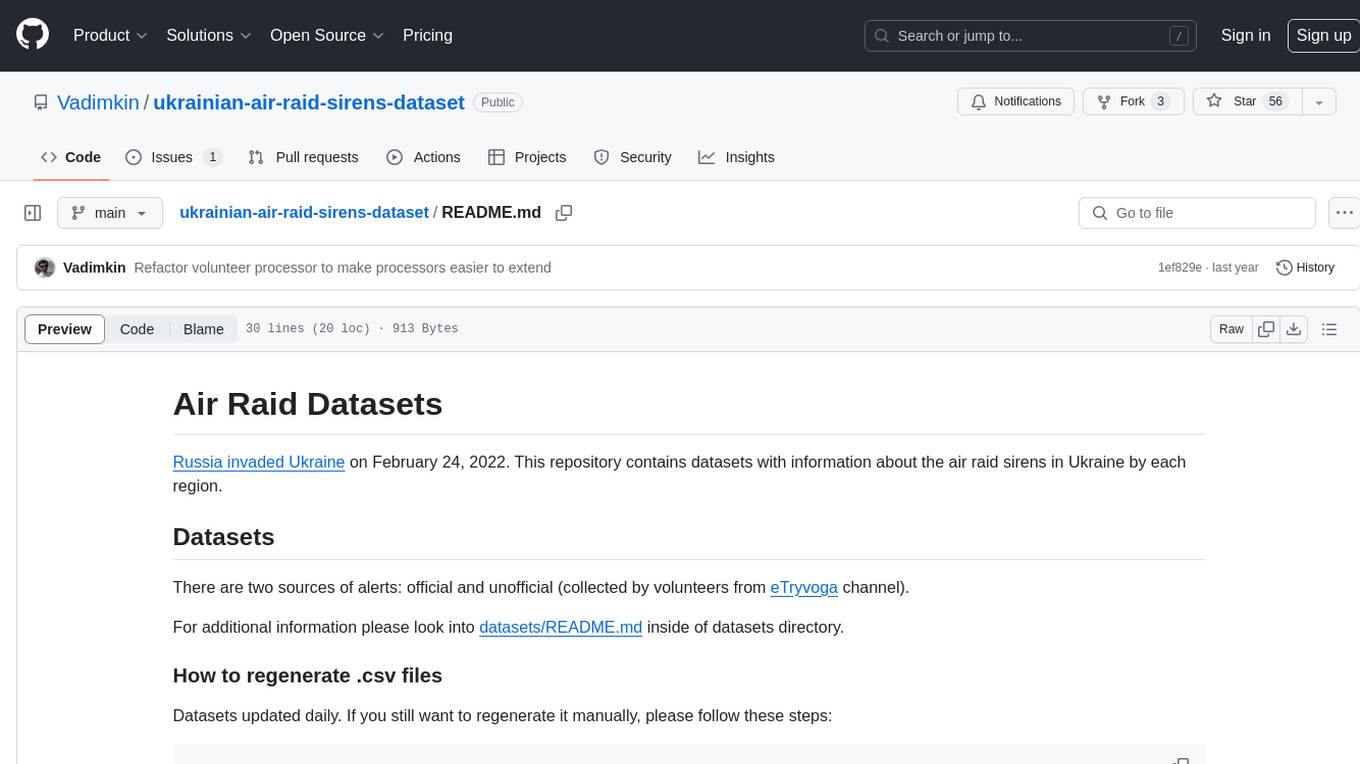Screen dimensions: 1360x764
Task: Open the Vadimkin owner profile link
Action: pyautogui.click(x=98, y=102)
